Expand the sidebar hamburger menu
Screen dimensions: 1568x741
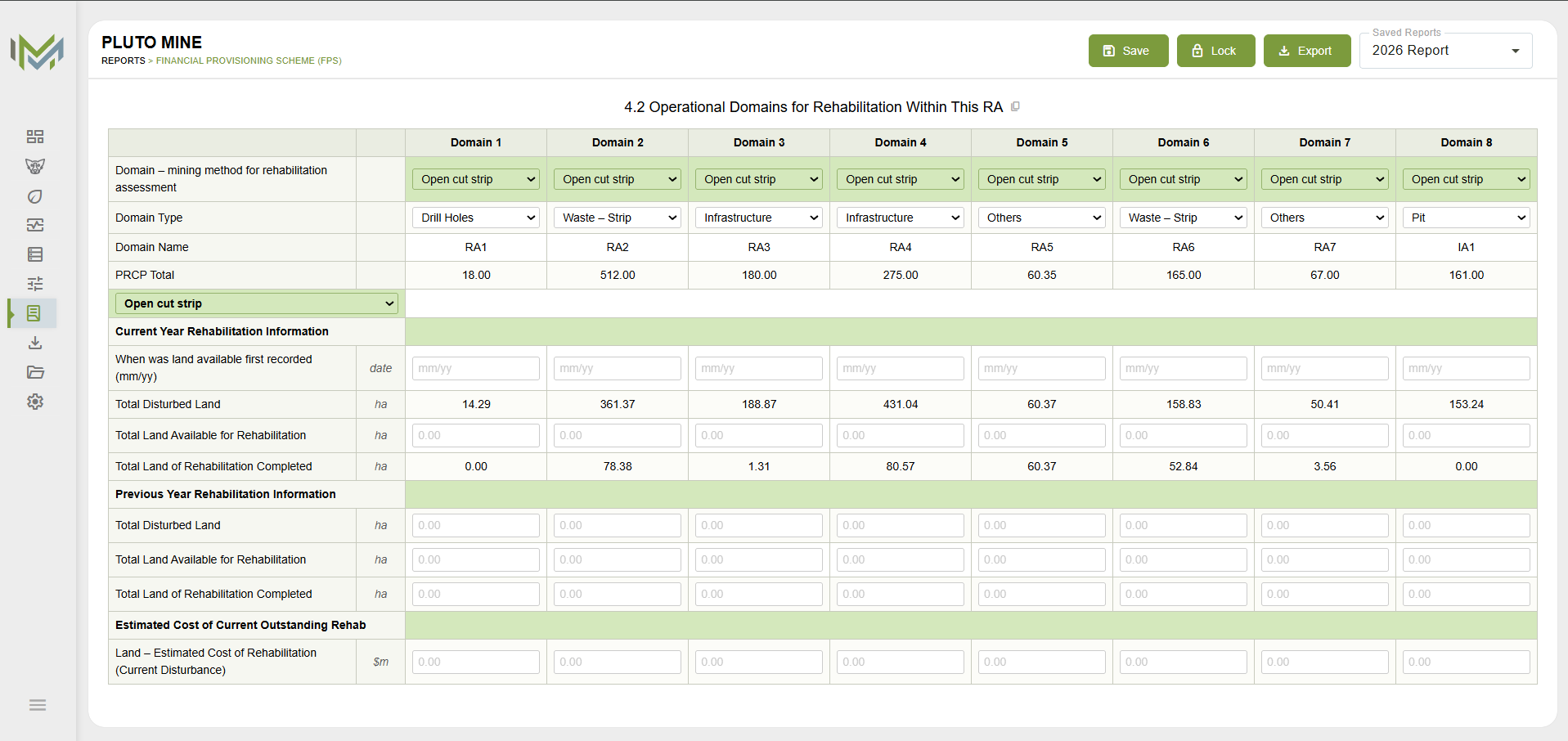pyautogui.click(x=38, y=705)
